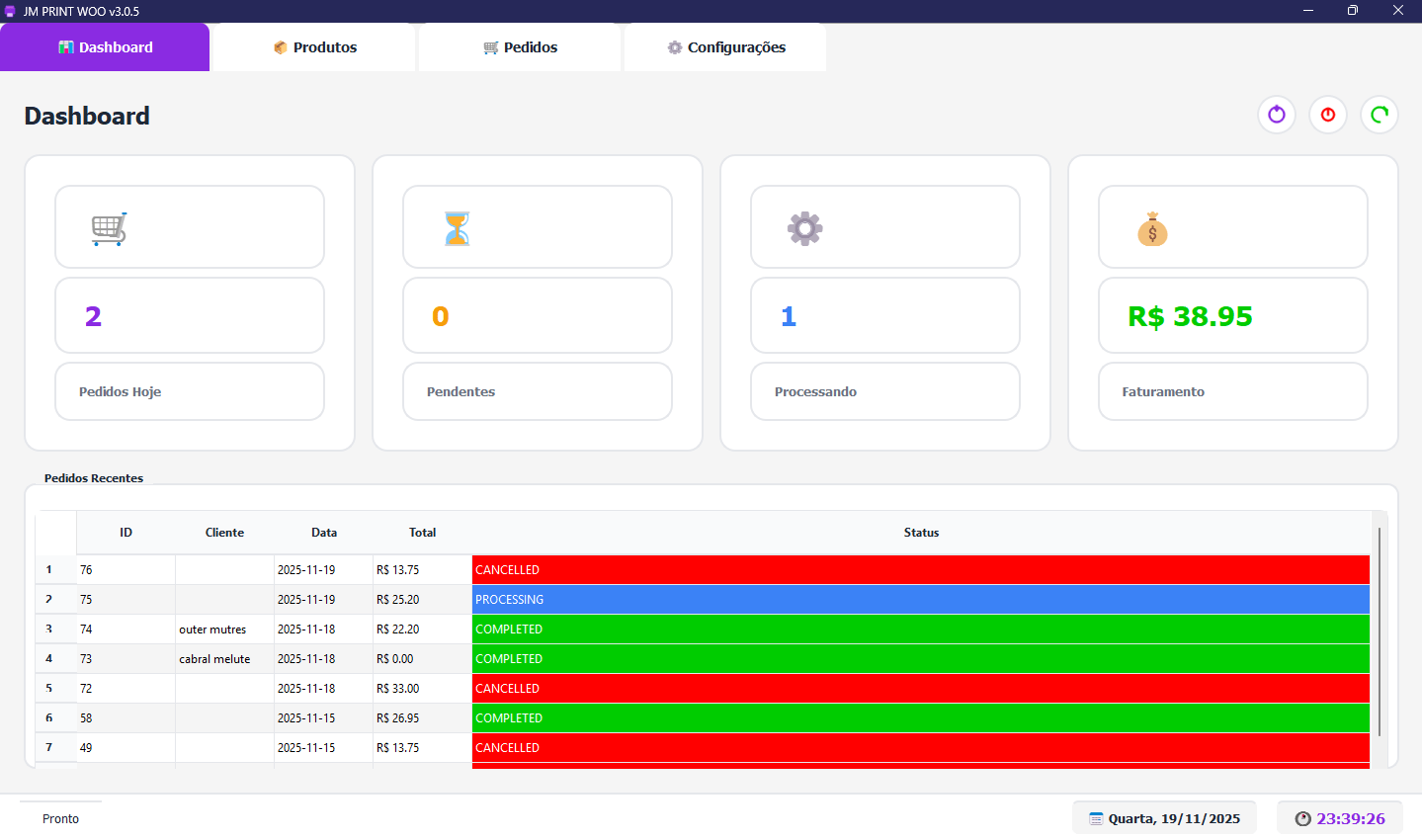Click the Pronto status bar text
The width and height of the screenshot is (1422, 840).
tap(60, 819)
